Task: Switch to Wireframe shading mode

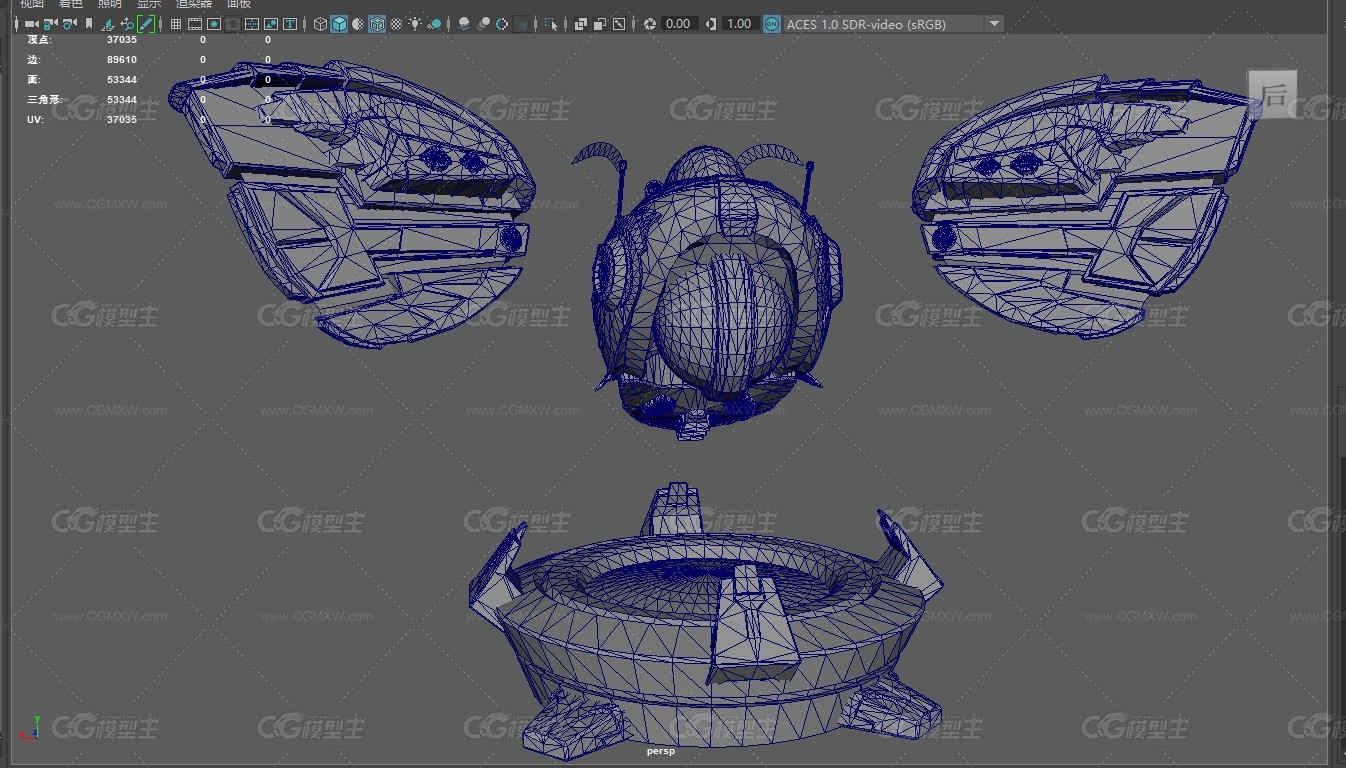Action: [320, 24]
